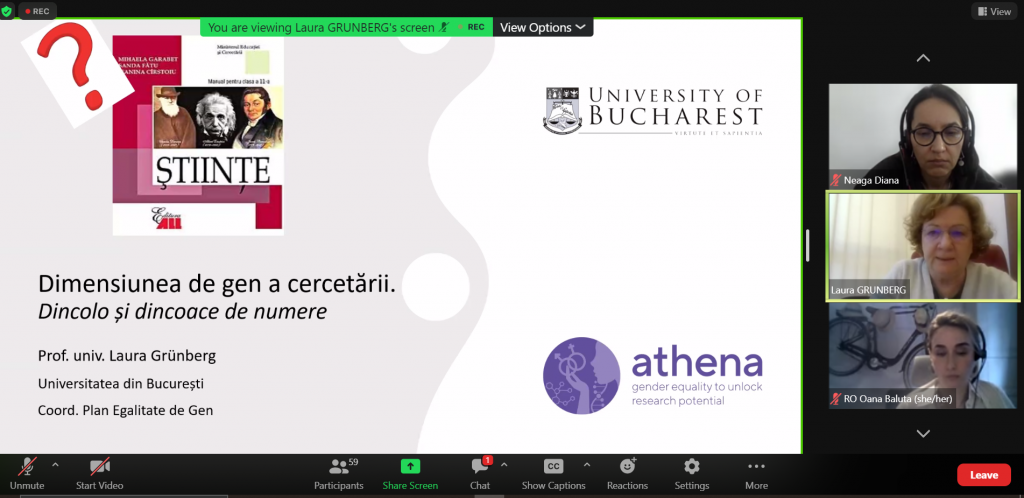Expand caption options arrow beside Show Captions
The image size is (1024, 498).
586,465
